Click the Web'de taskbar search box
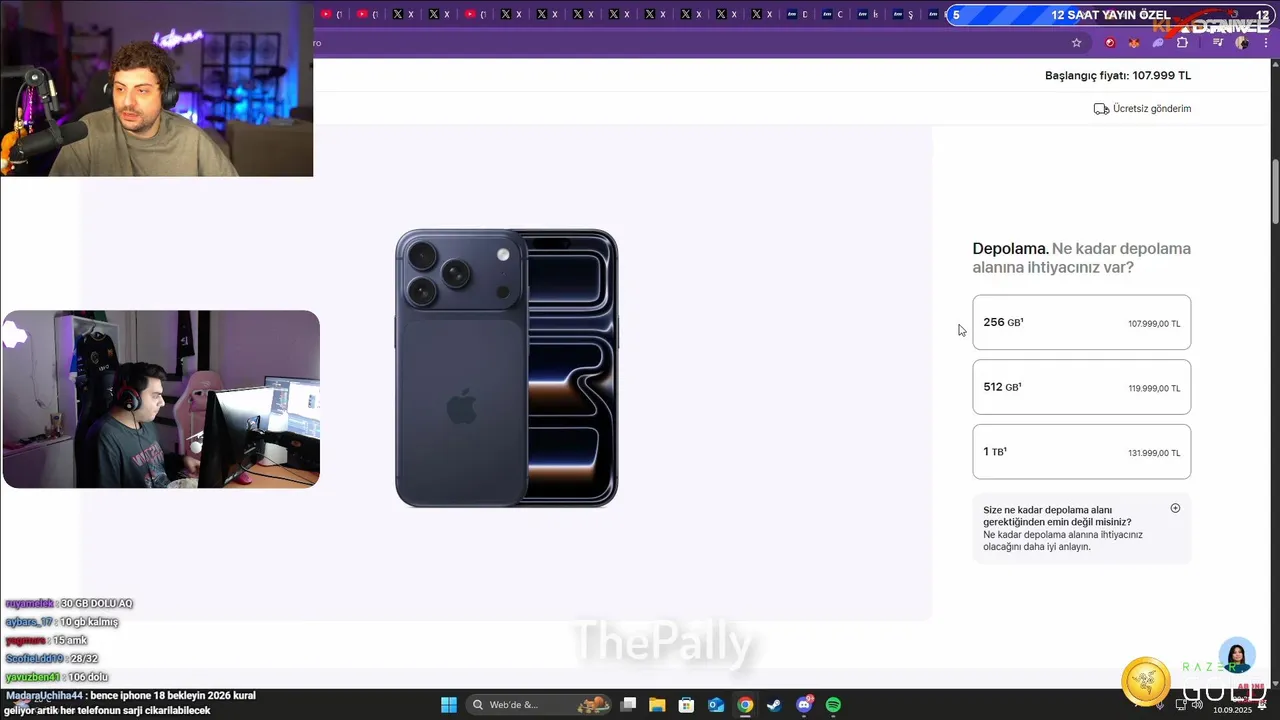 tap(538, 705)
